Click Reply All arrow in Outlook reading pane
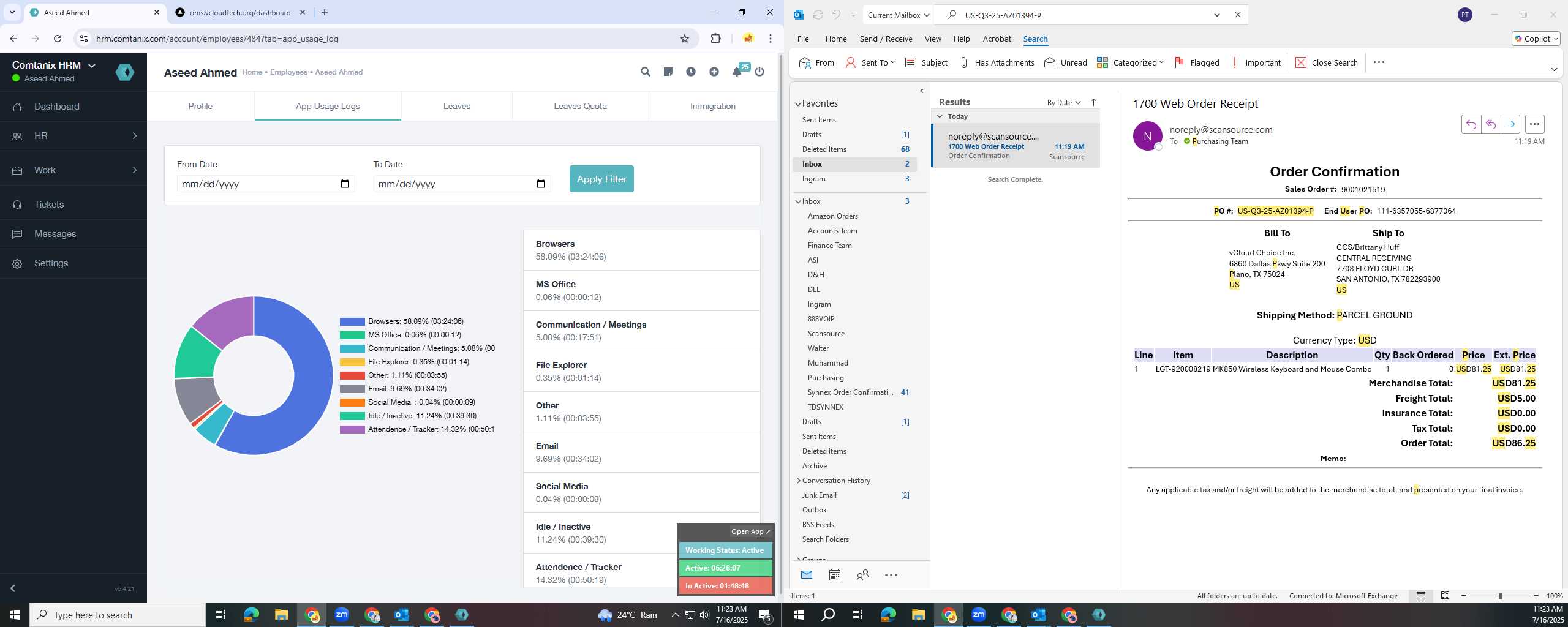This screenshot has width=1568, height=627. 1490,124
